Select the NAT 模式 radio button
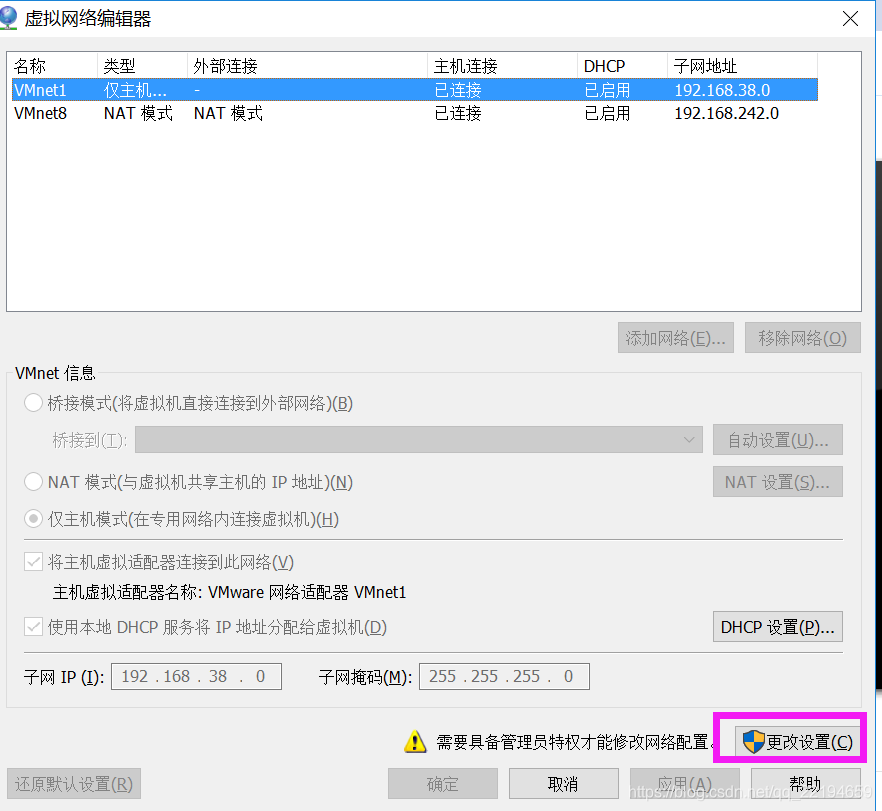 33,481
